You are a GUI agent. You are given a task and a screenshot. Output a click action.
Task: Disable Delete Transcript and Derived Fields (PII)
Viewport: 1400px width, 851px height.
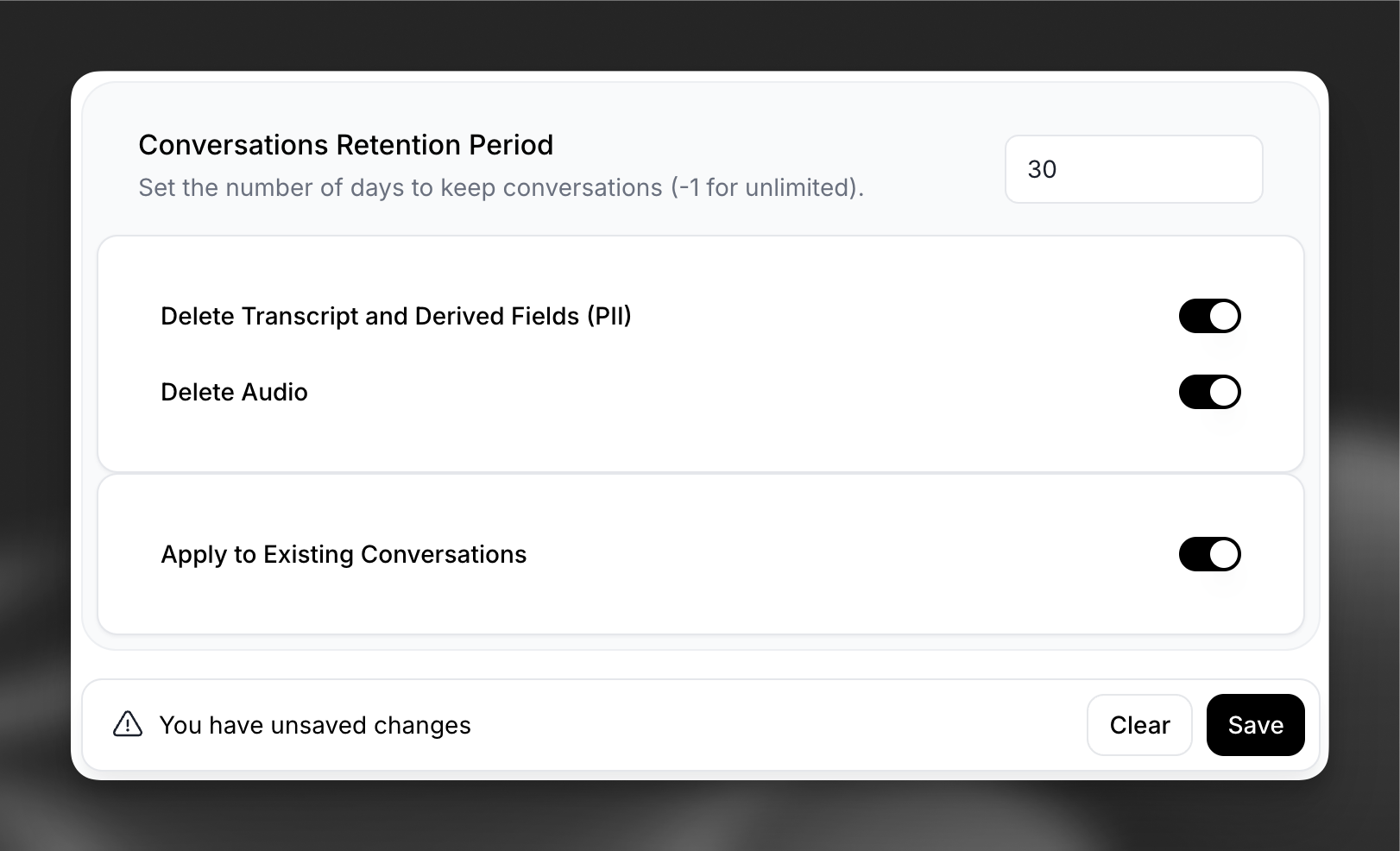[1210, 316]
